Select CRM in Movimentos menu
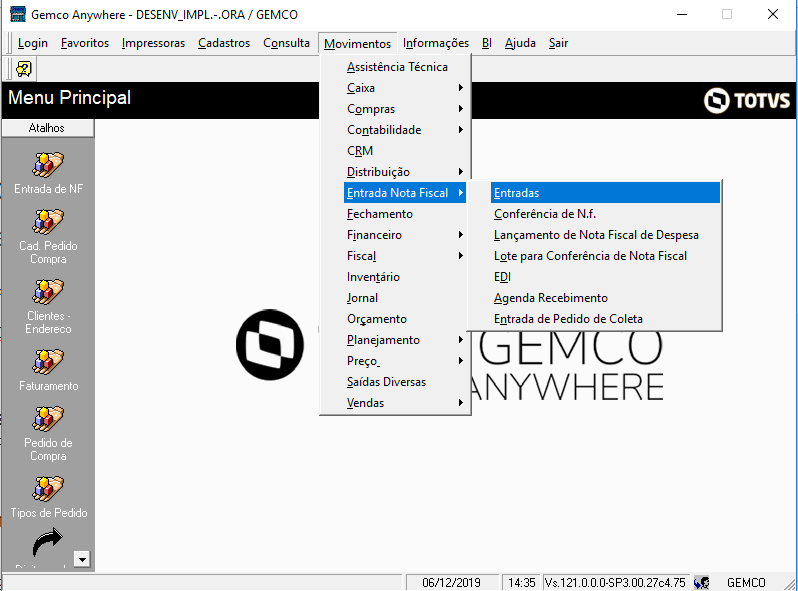Screen dimensions: 798x591 [405, 151]
